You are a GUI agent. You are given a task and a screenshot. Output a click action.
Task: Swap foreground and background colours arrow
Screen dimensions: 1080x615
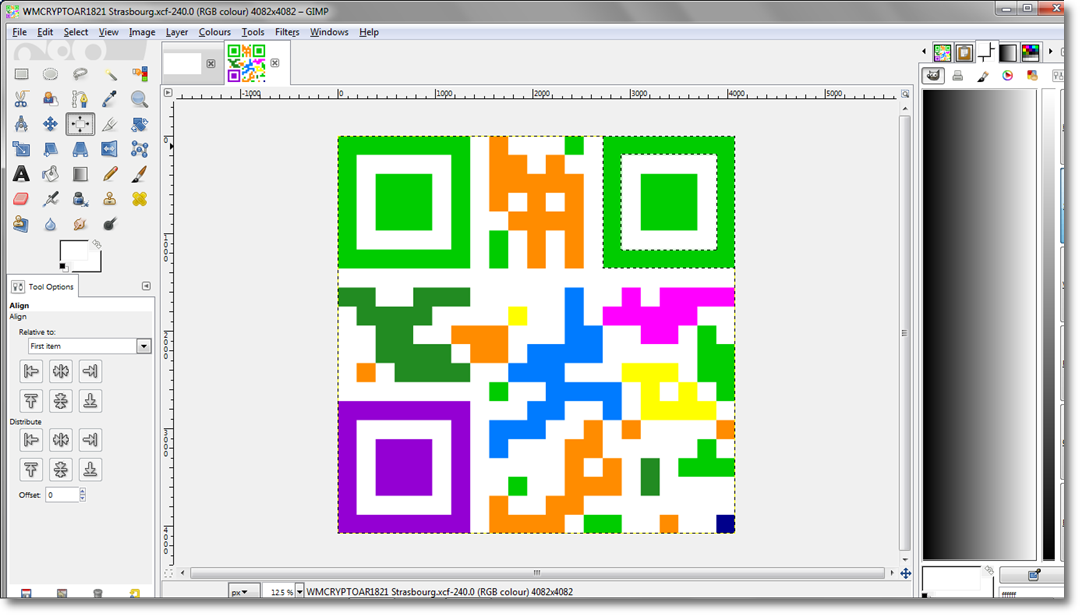96,244
